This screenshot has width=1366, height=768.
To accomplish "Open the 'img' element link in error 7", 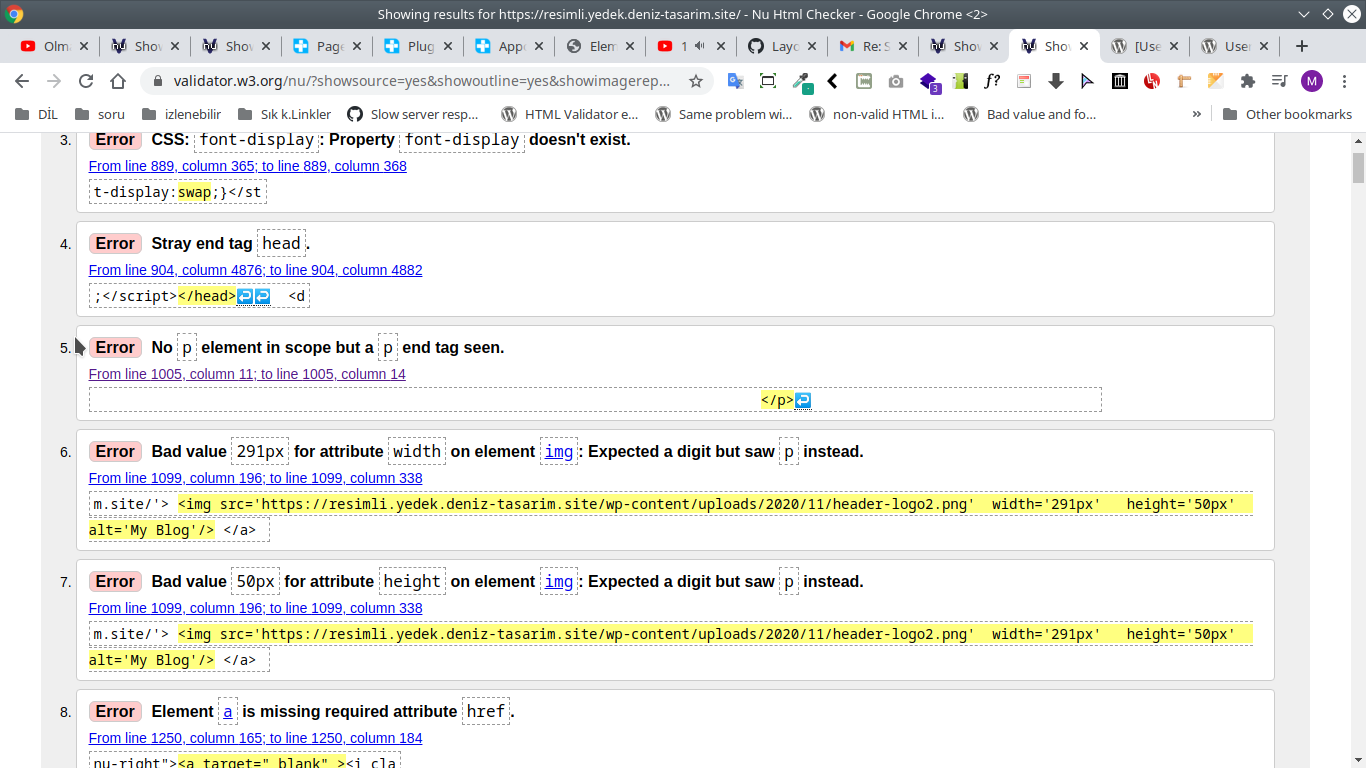I will pos(559,582).
